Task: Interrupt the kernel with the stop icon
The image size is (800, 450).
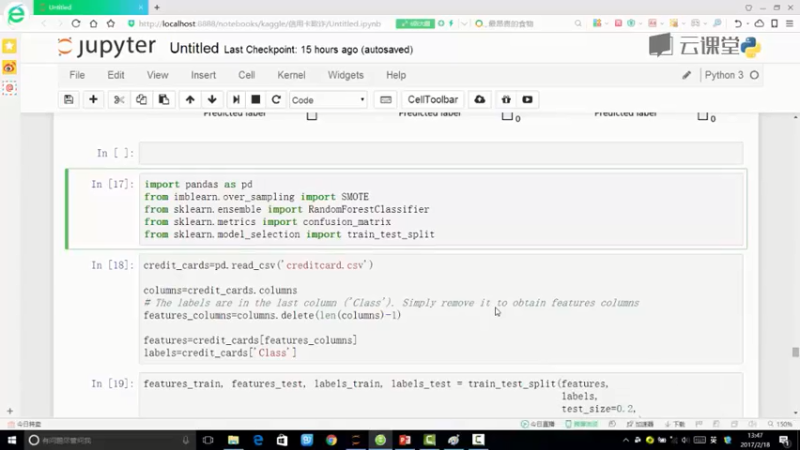Action: 256,99
